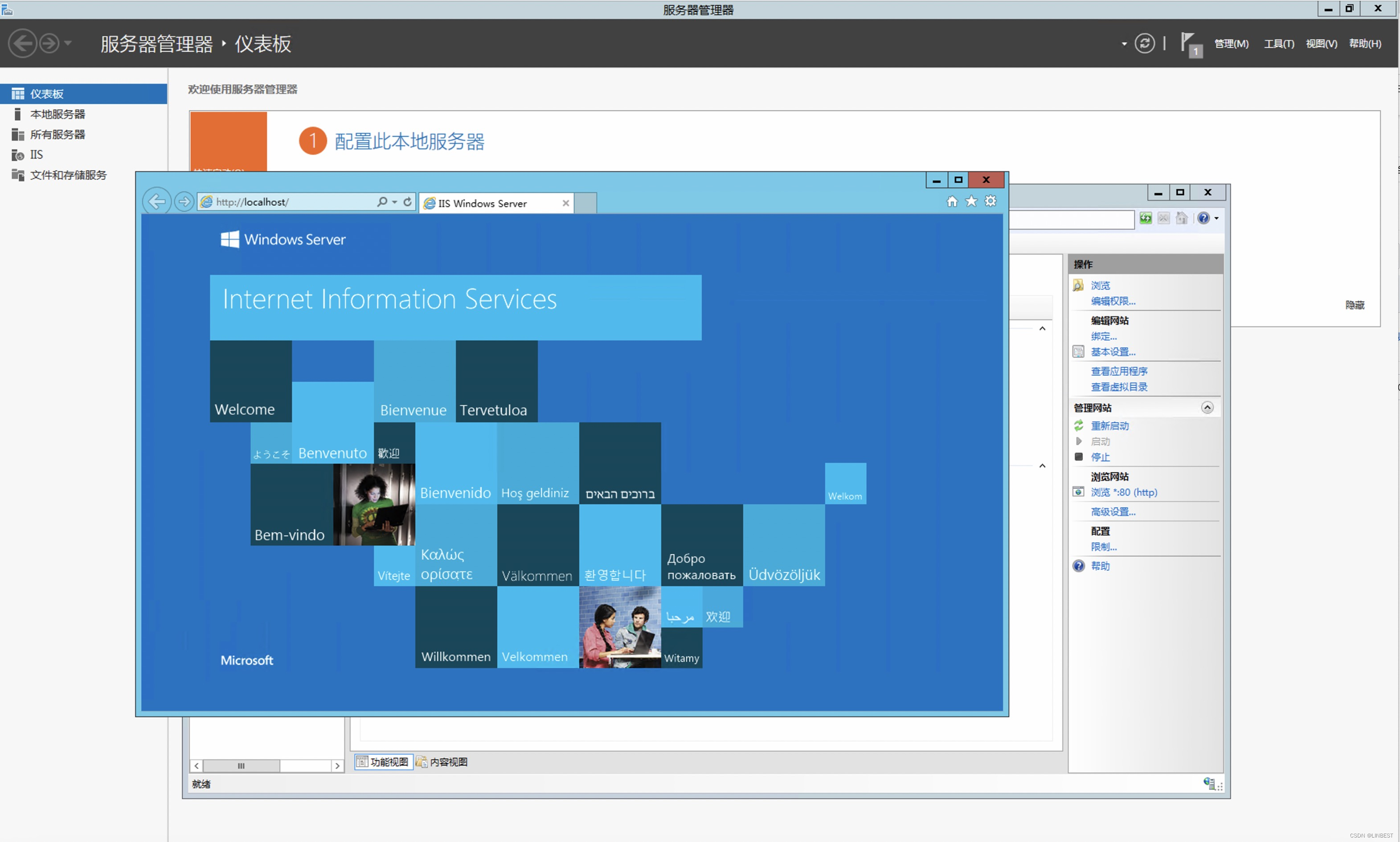This screenshot has height=842, width=1400.
Task: Open 限制... under 配置
Action: pyautogui.click(x=1104, y=547)
